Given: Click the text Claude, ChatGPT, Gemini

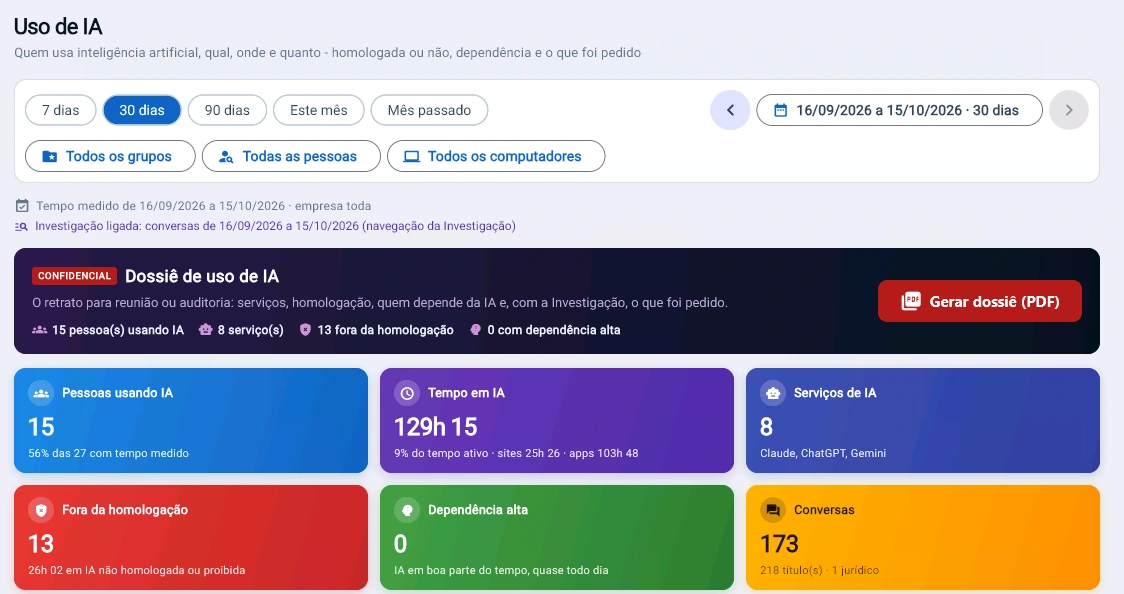Looking at the screenshot, I should (x=823, y=454).
